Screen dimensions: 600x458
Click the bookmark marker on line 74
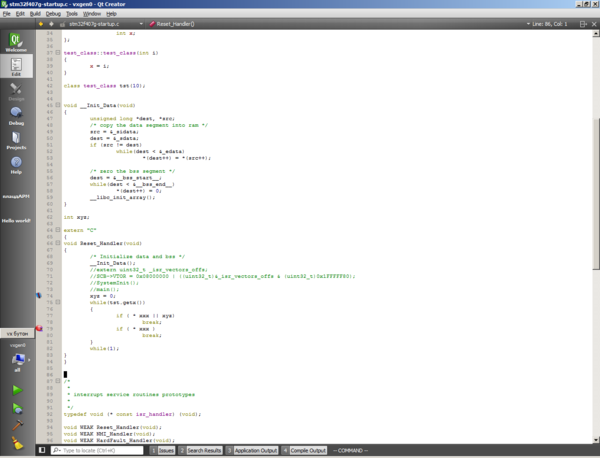pos(39,295)
